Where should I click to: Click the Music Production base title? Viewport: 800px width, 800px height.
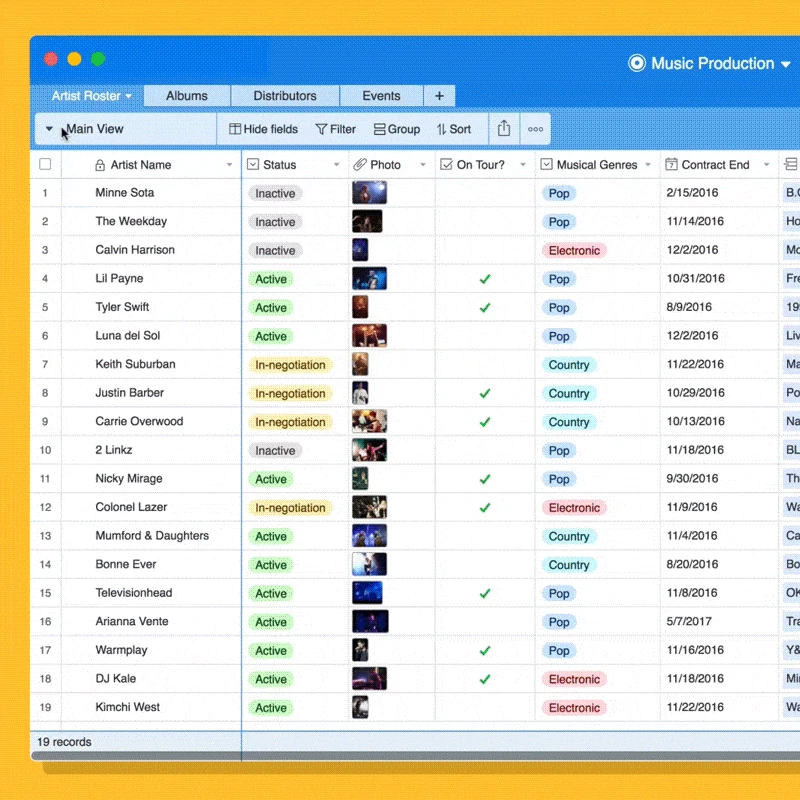coord(712,63)
